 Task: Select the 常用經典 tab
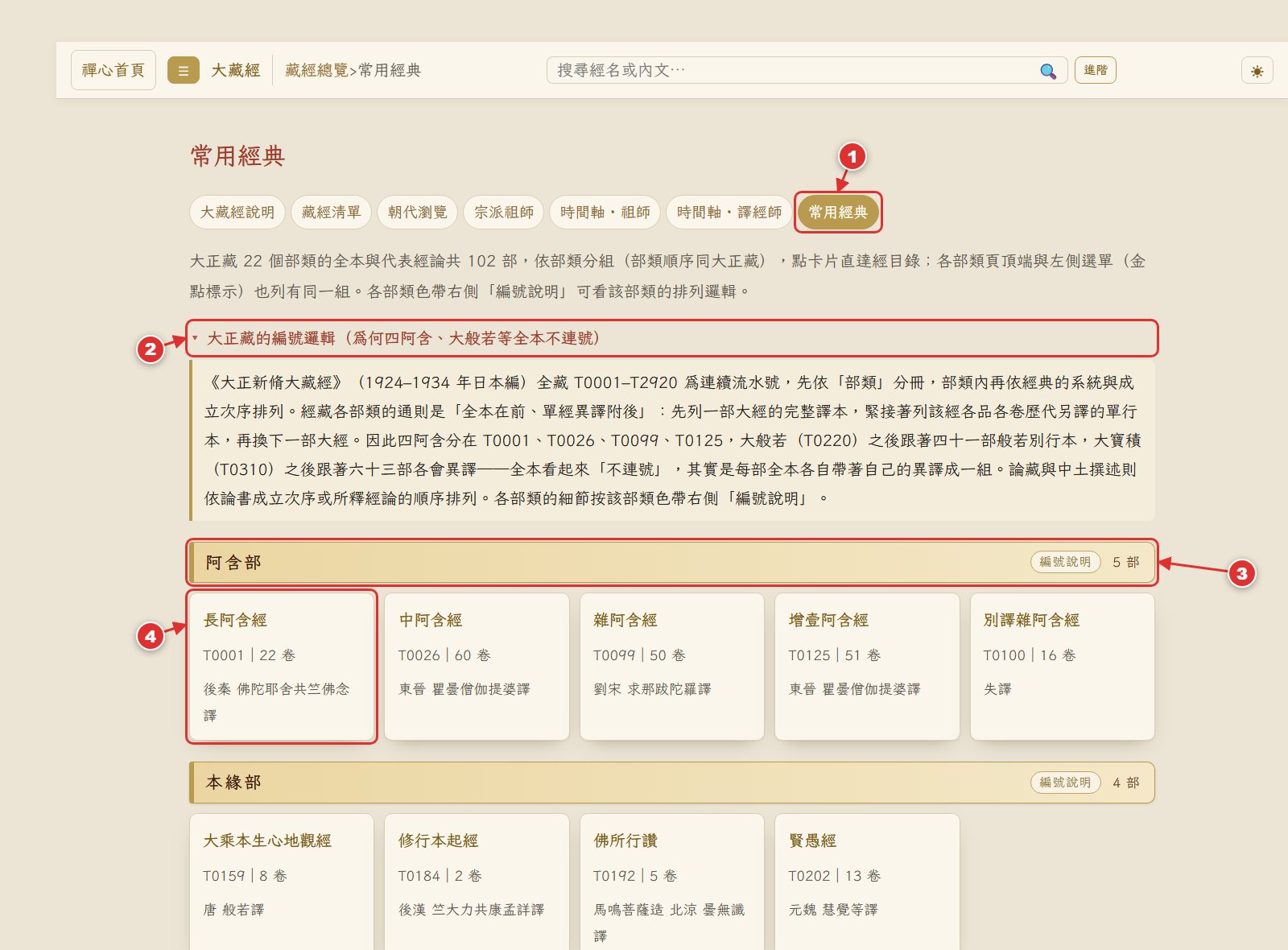click(838, 212)
